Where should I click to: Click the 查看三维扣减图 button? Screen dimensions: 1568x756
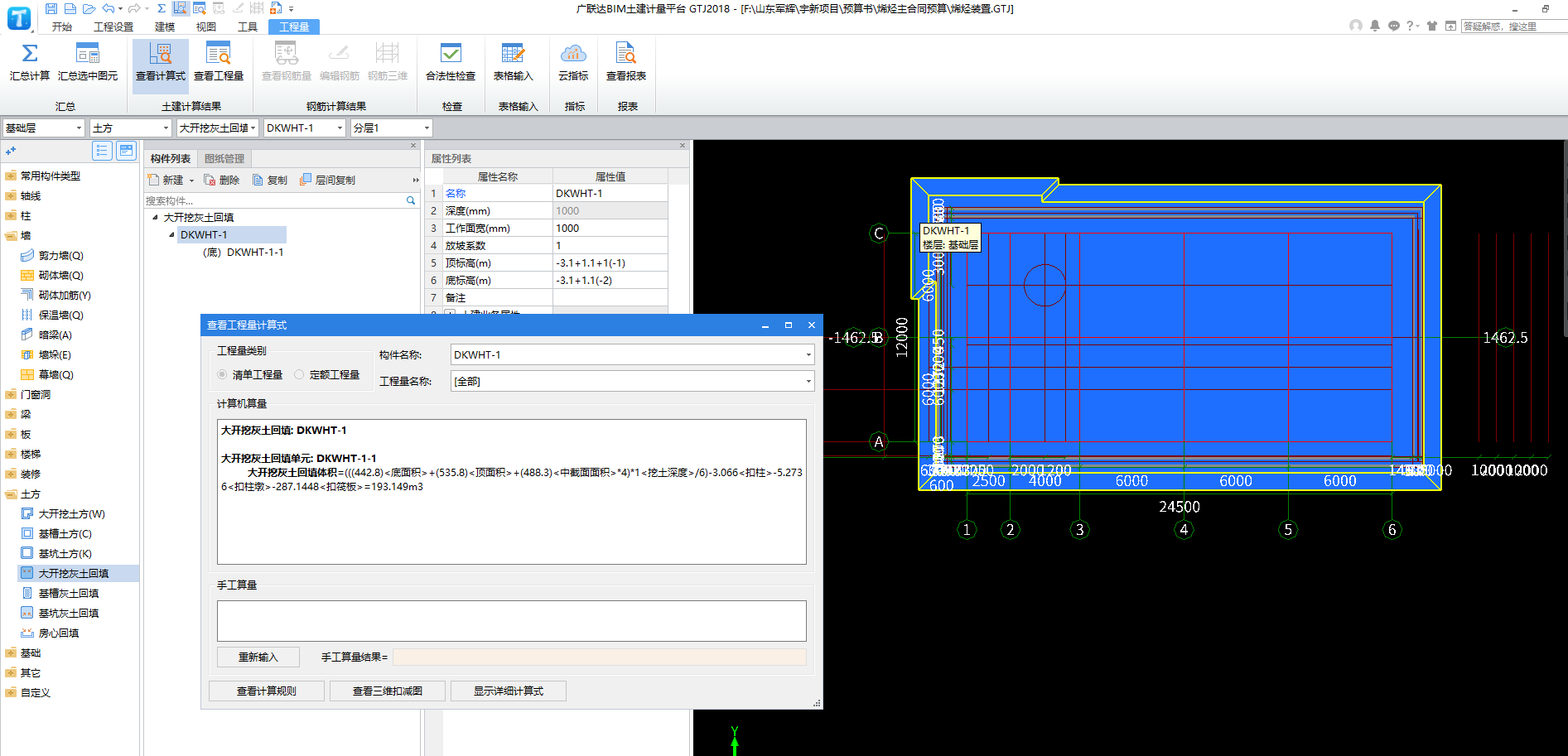pyautogui.click(x=388, y=691)
